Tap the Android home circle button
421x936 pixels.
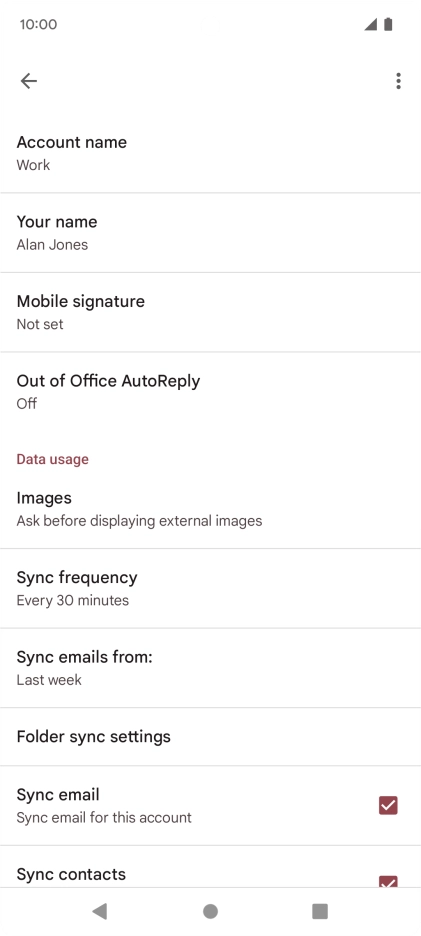click(210, 911)
